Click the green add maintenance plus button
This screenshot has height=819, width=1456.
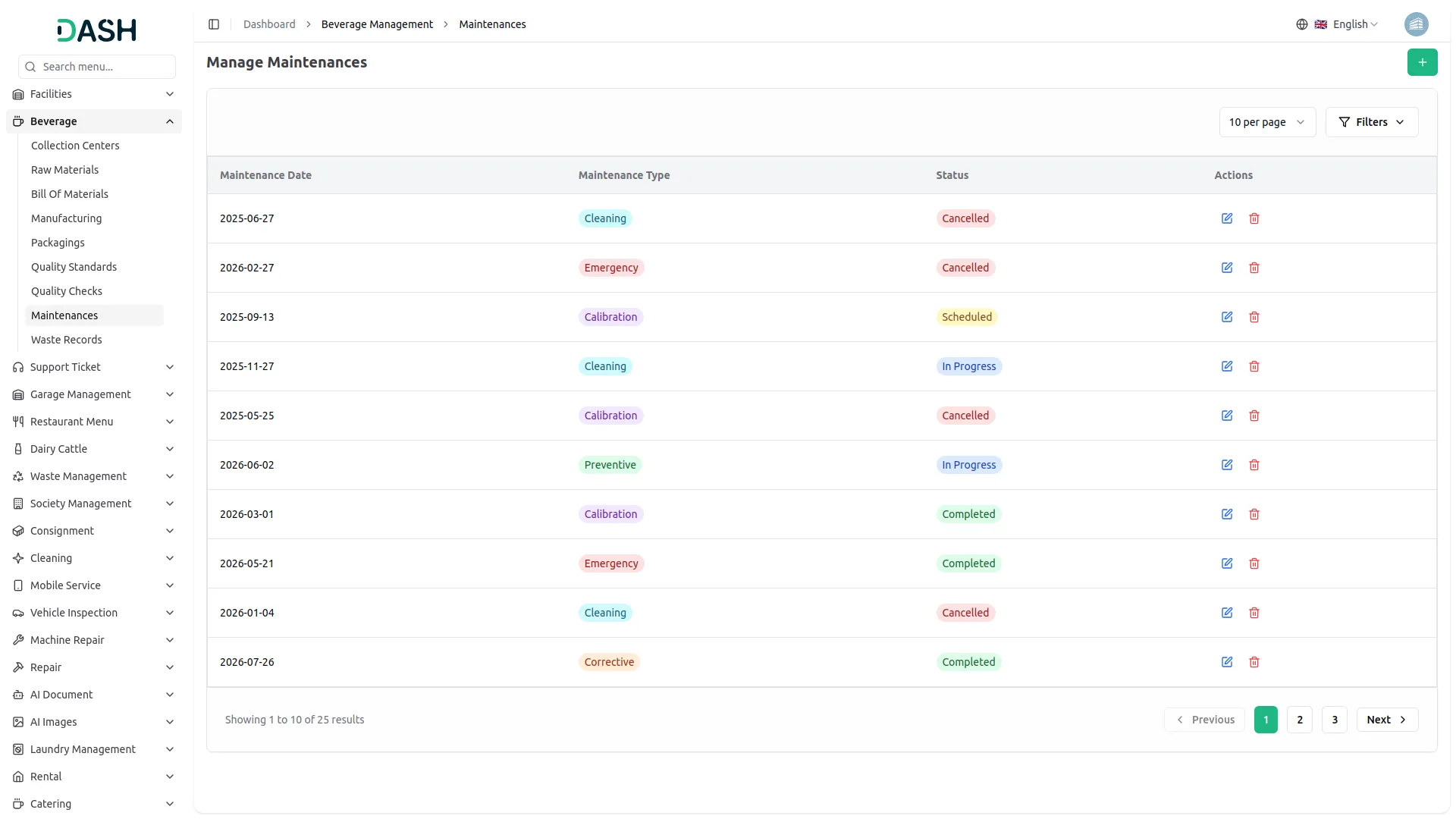point(1422,62)
